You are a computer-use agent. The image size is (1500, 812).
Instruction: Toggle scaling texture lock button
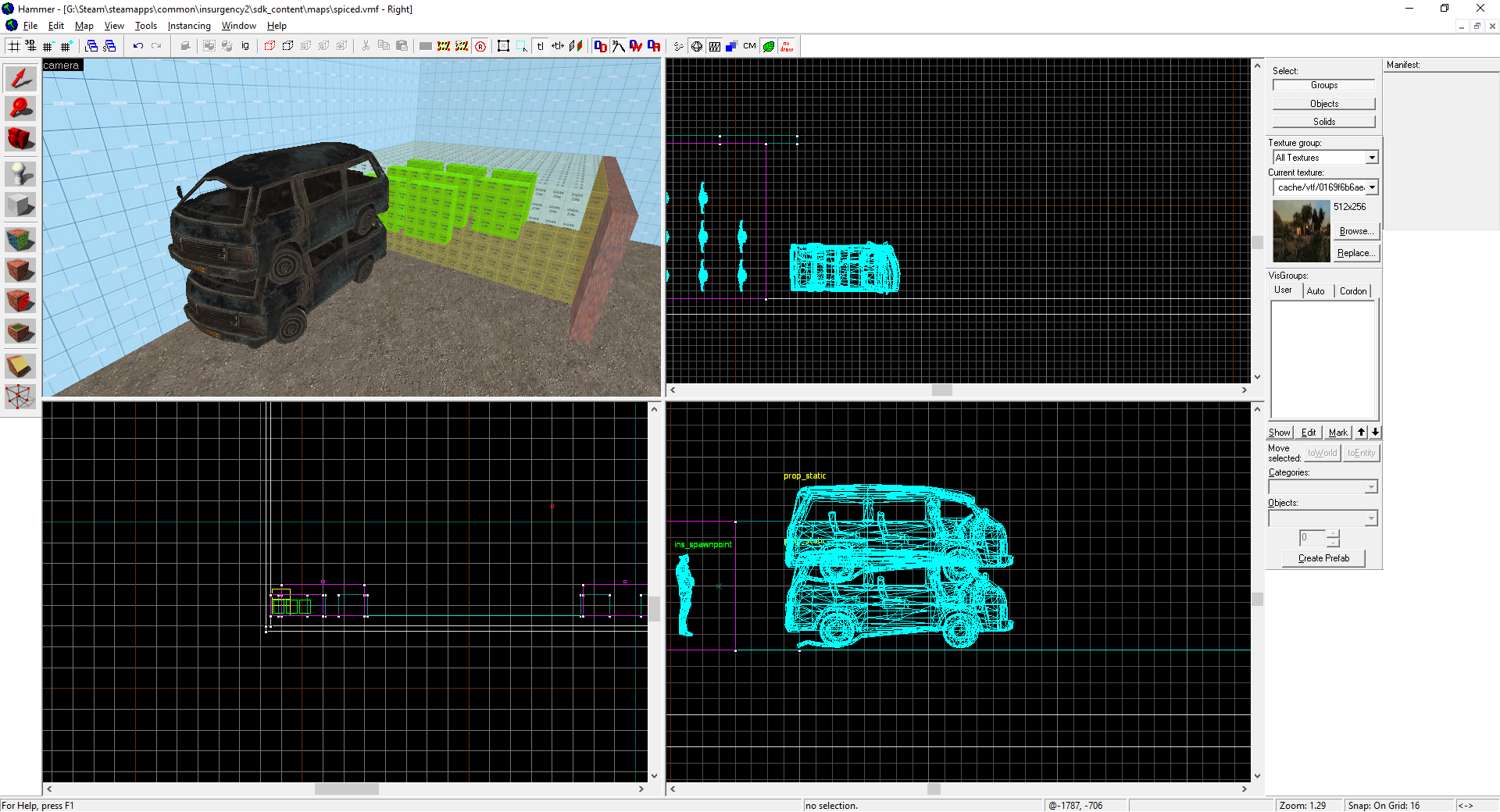point(558,46)
